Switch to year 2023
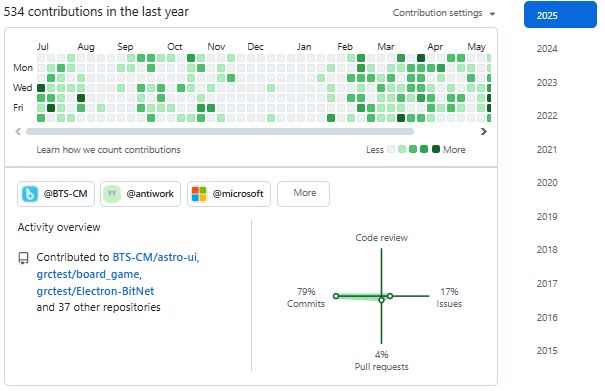Screen dimensions: 605x391 tap(547, 83)
